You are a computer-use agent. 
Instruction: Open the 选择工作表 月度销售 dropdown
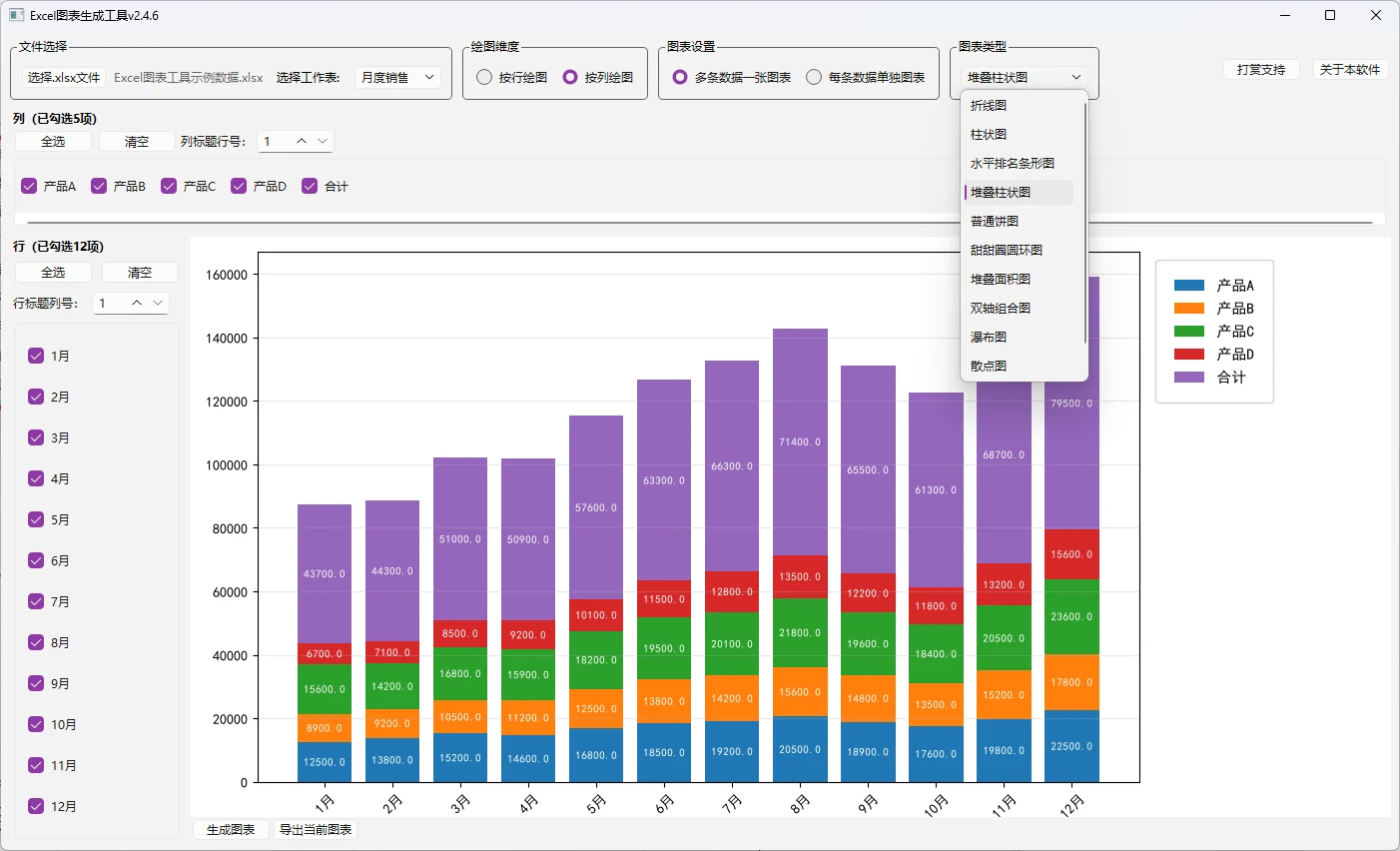click(397, 77)
